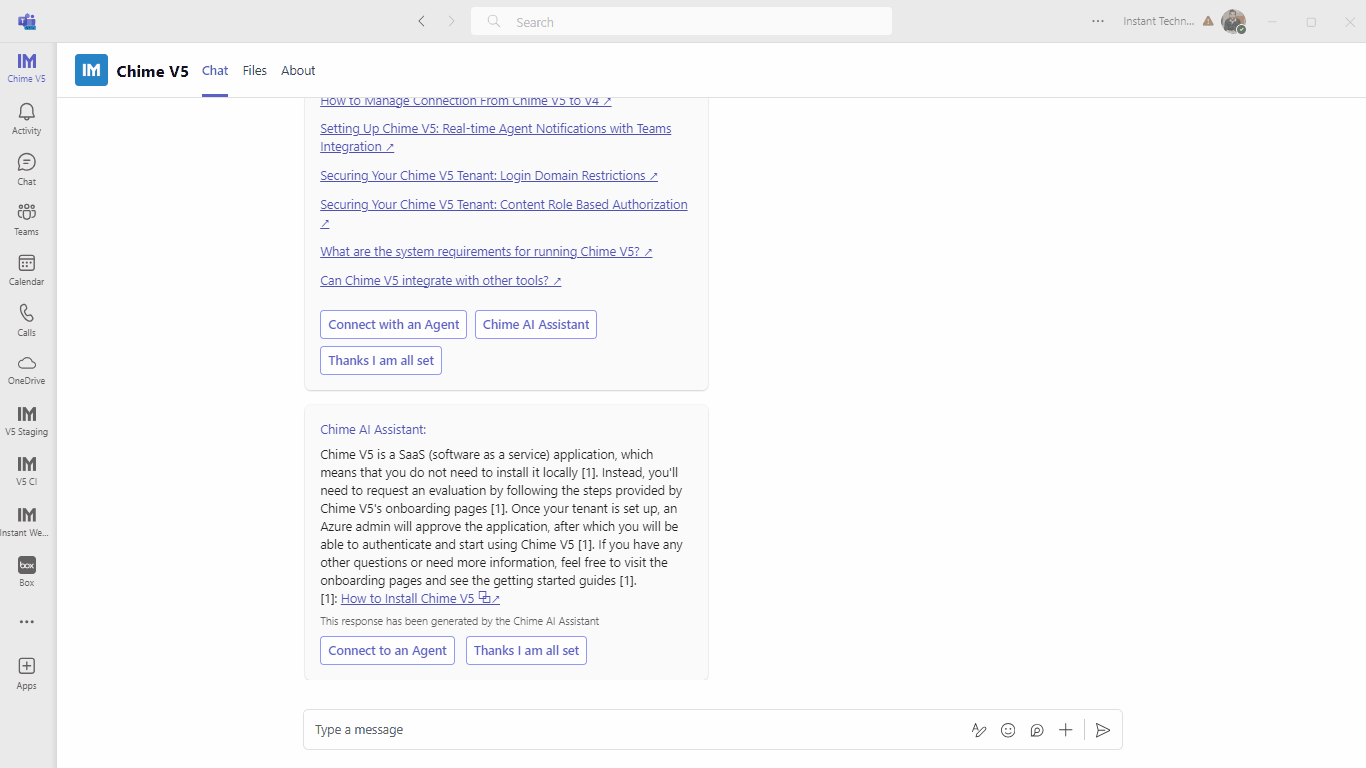Open Instant We... app in sidebar

pos(27,521)
